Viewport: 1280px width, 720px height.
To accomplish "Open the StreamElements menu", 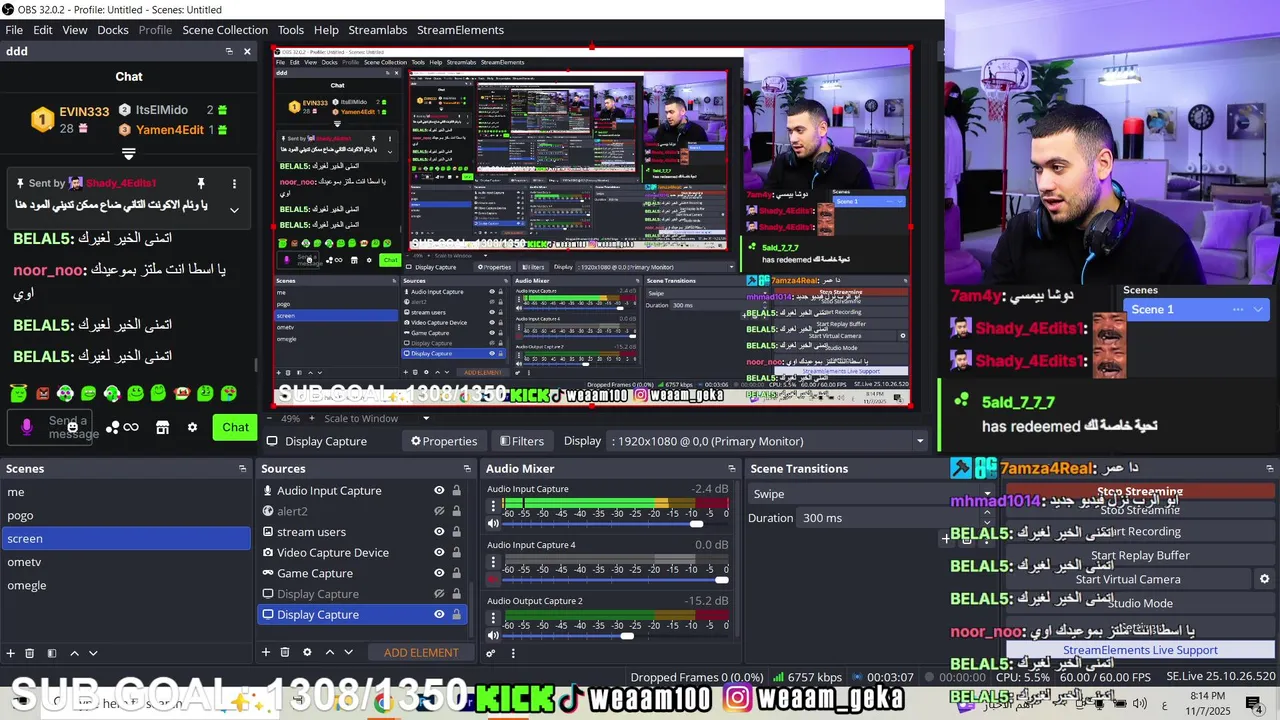I will point(460,30).
